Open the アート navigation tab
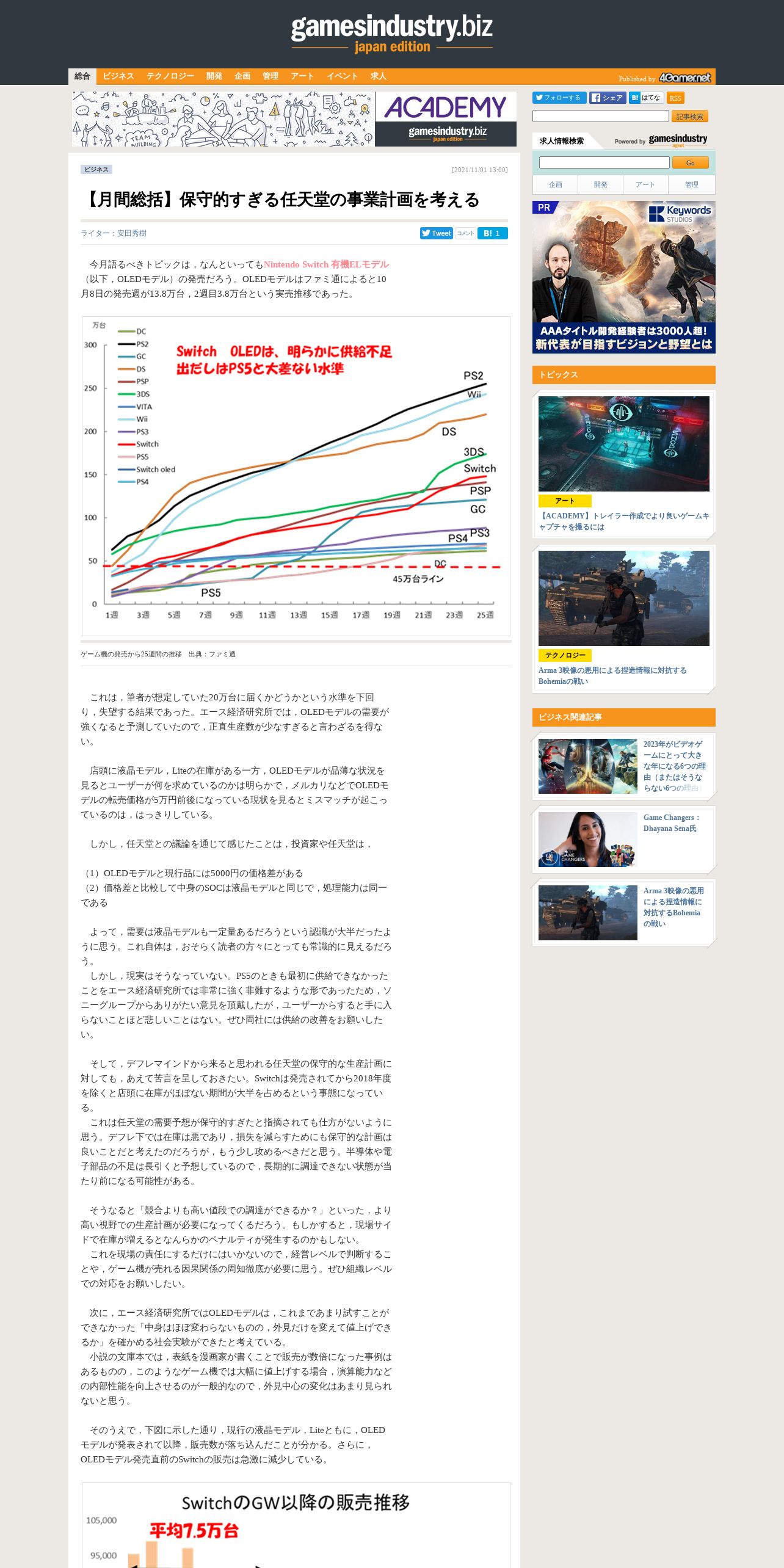Screen dimensions: 784x1568 click(302, 76)
